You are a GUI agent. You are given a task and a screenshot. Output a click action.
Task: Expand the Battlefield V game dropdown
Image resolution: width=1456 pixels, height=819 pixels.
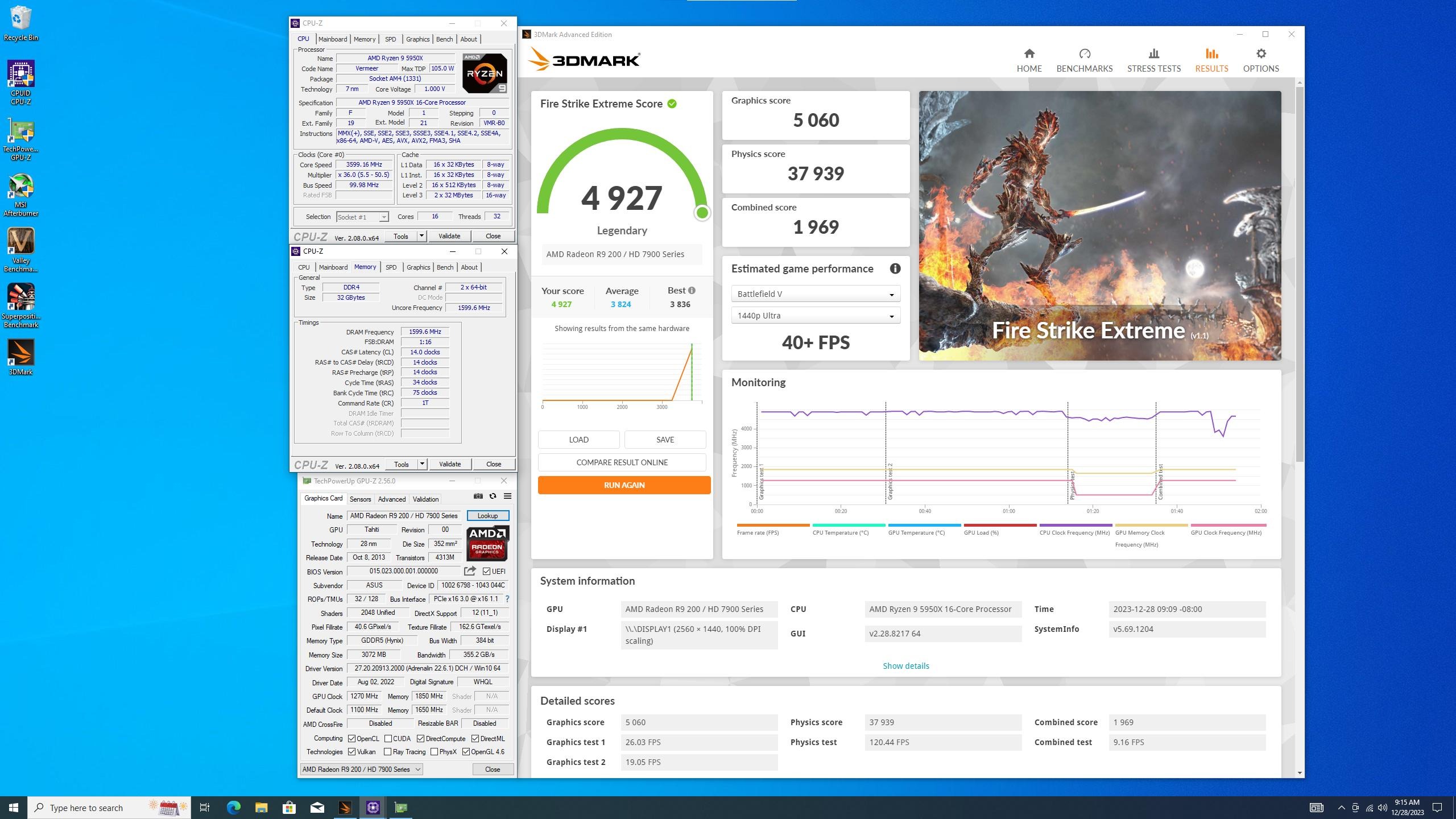[815, 293]
